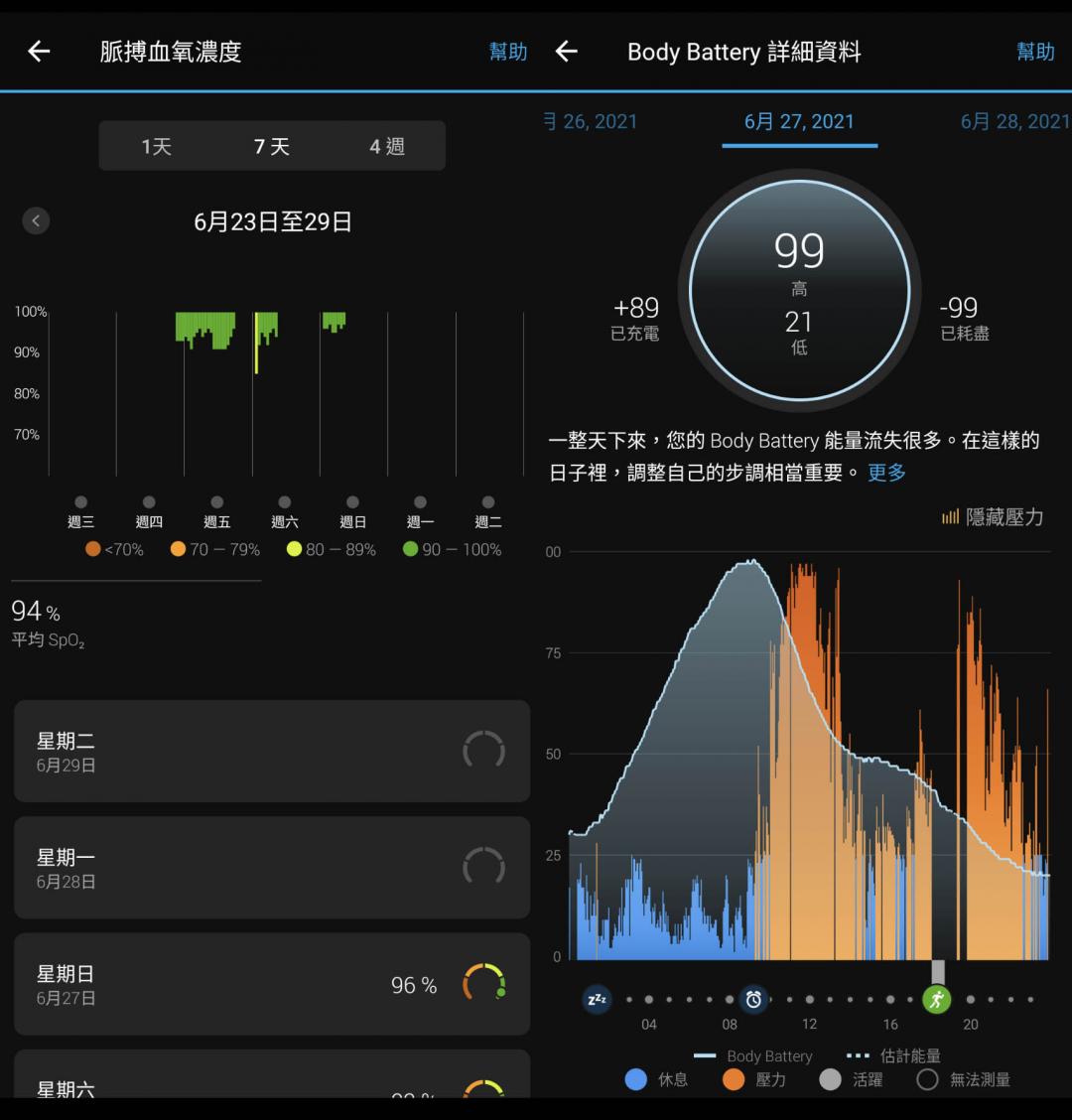Tap back arrow on 脈搏血氧濃度 screen
Viewport: 1072px width, 1120px height.
39,52
